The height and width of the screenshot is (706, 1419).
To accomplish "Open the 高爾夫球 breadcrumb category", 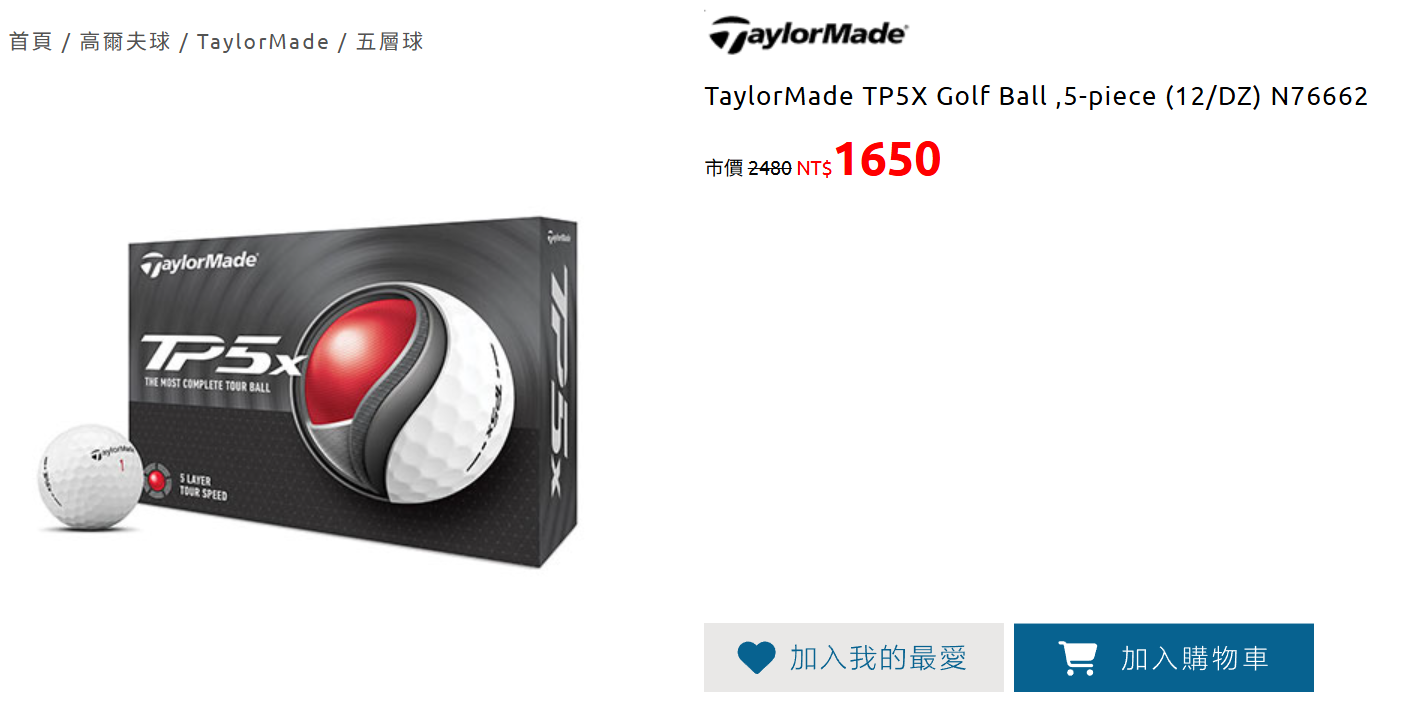I will click(x=125, y=42).
